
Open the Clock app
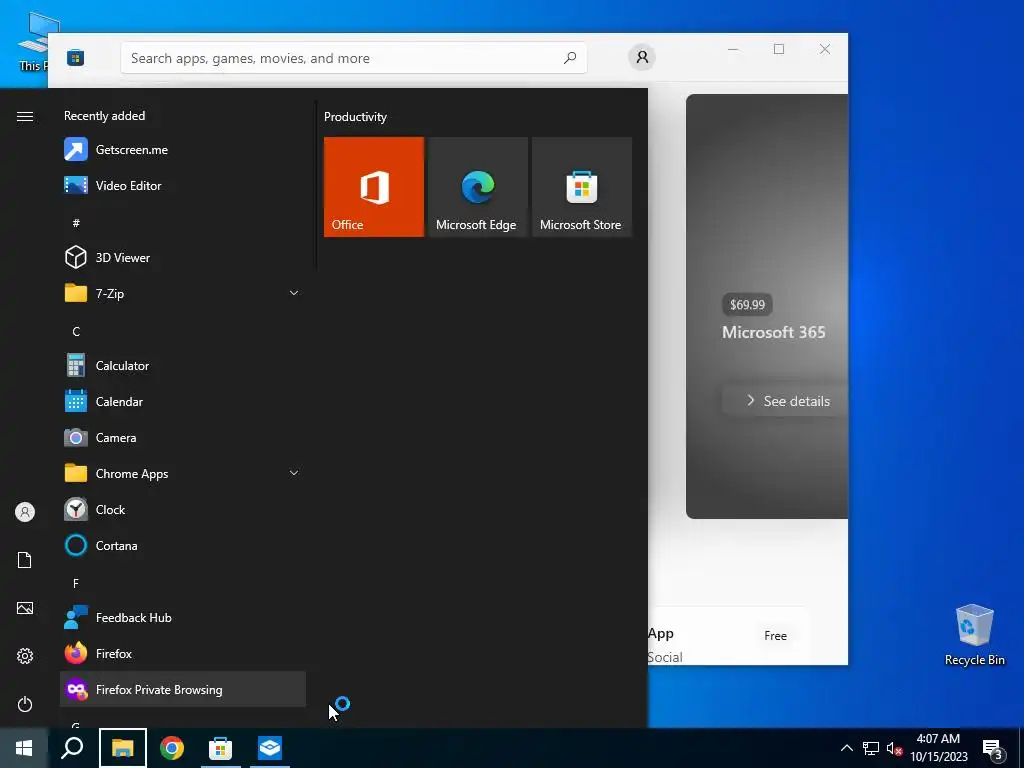coord(183,509)
